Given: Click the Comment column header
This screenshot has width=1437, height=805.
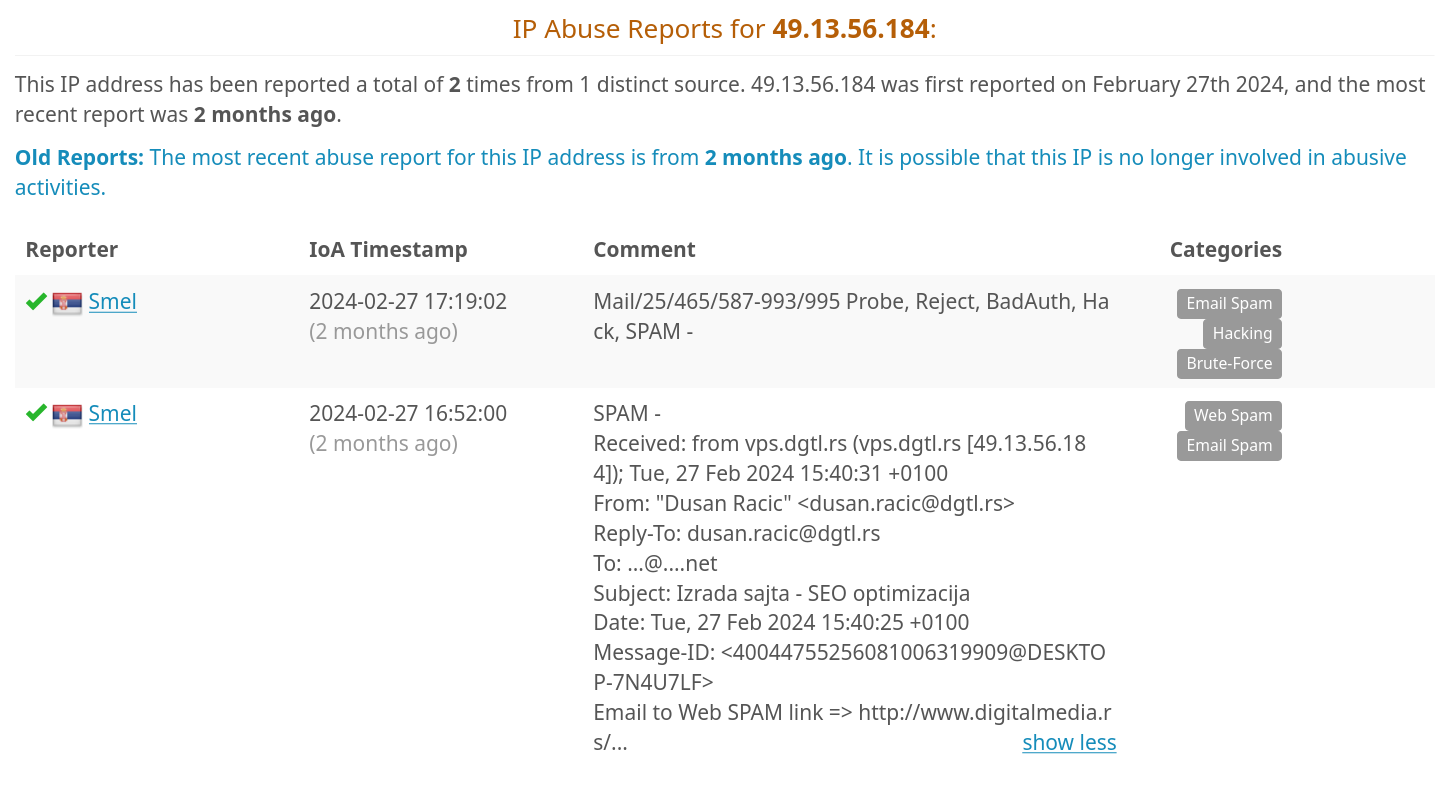Looking at the screenshot, I should pos(644,250).
